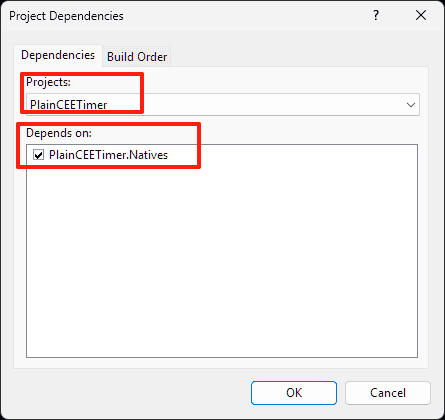This screenshot has height=420, width=445.
Task: Open the help question mark button
Action: click(x=376, y=15)
